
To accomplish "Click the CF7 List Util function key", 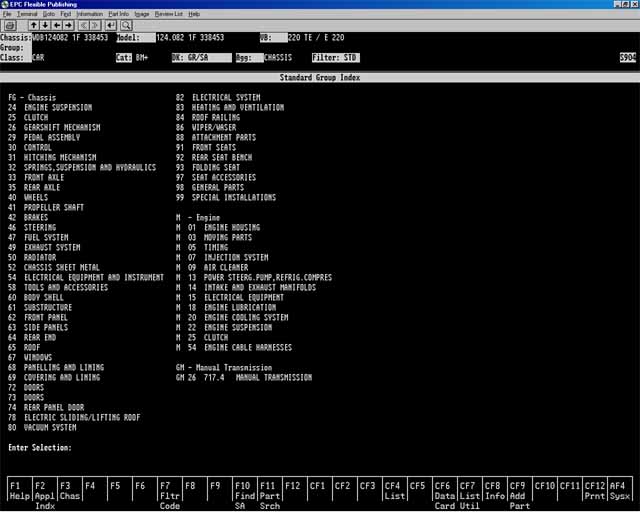I will [469, 491].
